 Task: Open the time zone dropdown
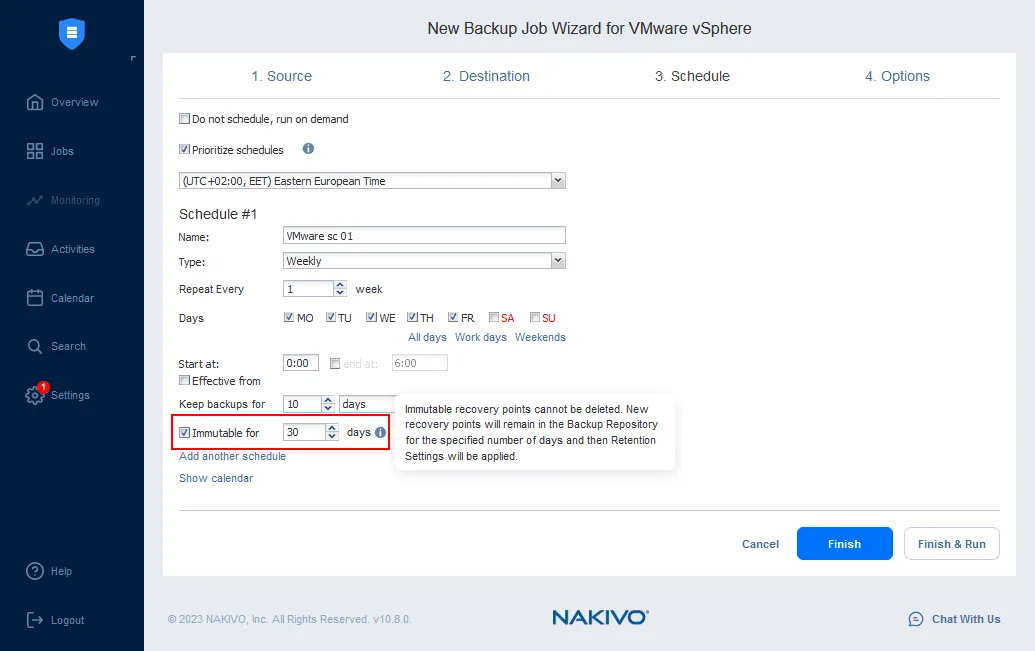[558, 181]
